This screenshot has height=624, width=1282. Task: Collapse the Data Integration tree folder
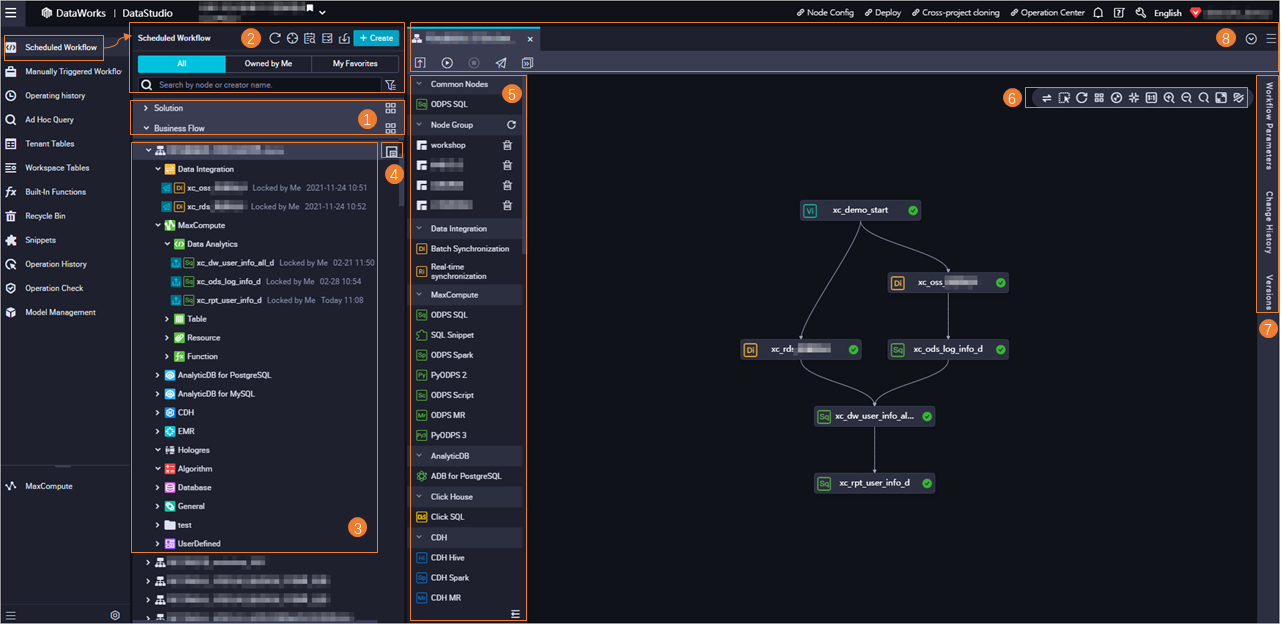point(158,169)
